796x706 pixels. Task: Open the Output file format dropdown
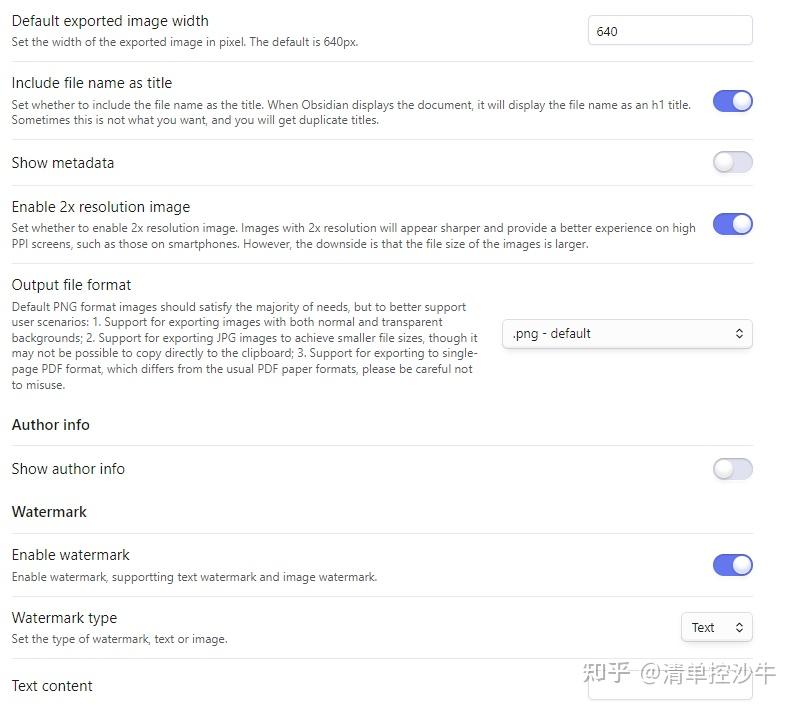coord(627,334)
